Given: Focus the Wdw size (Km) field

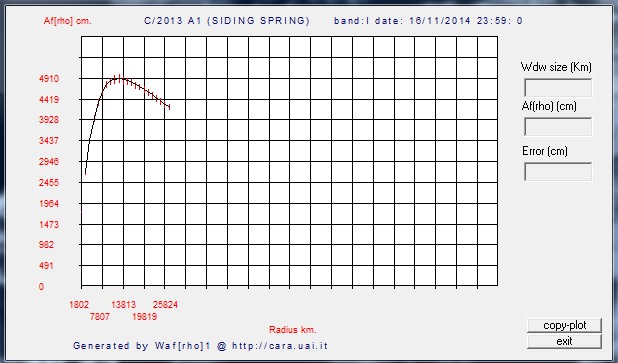Looking at the screenshot, I should (x=558, y=88).
